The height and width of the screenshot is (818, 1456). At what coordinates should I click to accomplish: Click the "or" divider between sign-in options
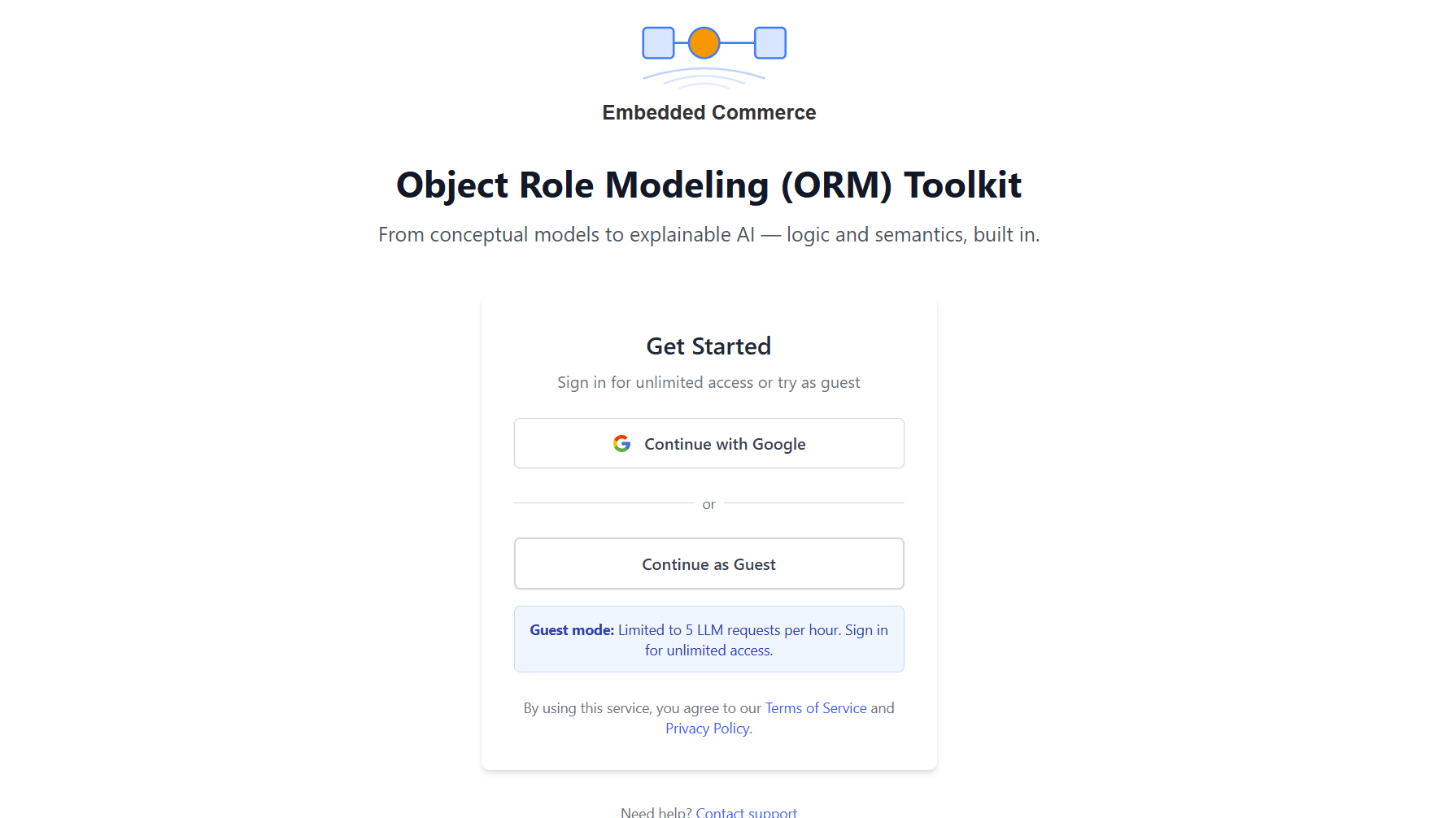point(708,504)
